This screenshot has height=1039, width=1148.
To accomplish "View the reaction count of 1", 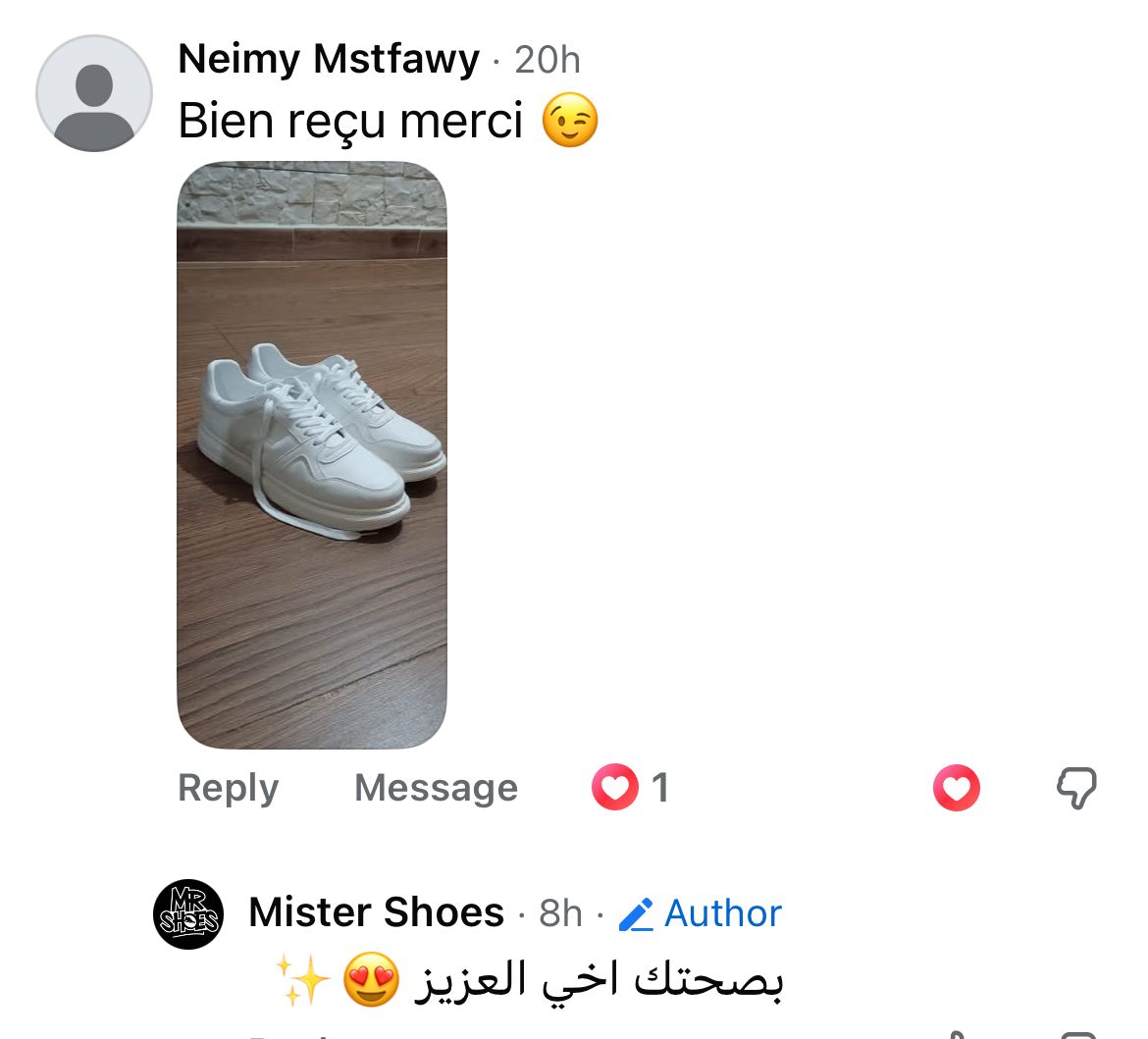I will click(x=660, y=788).
